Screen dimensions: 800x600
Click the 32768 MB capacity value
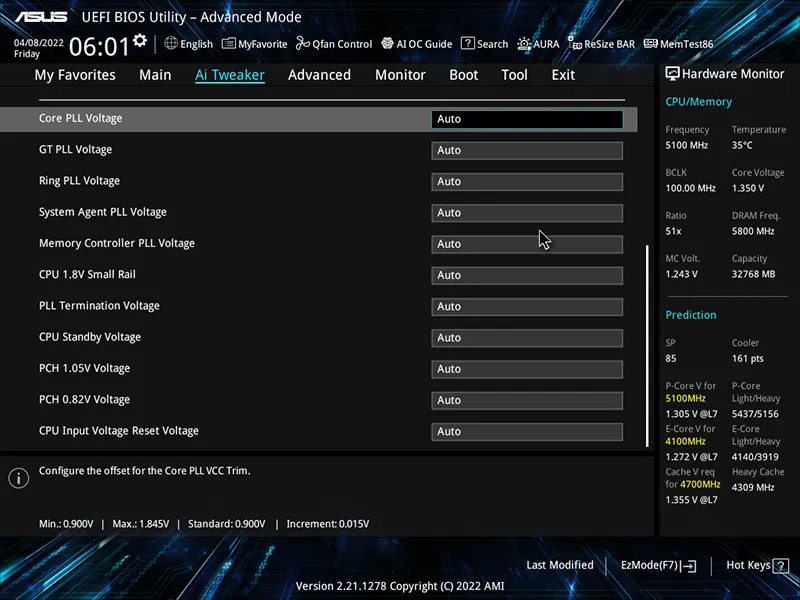pyautogui.click(x=754, y=274)
